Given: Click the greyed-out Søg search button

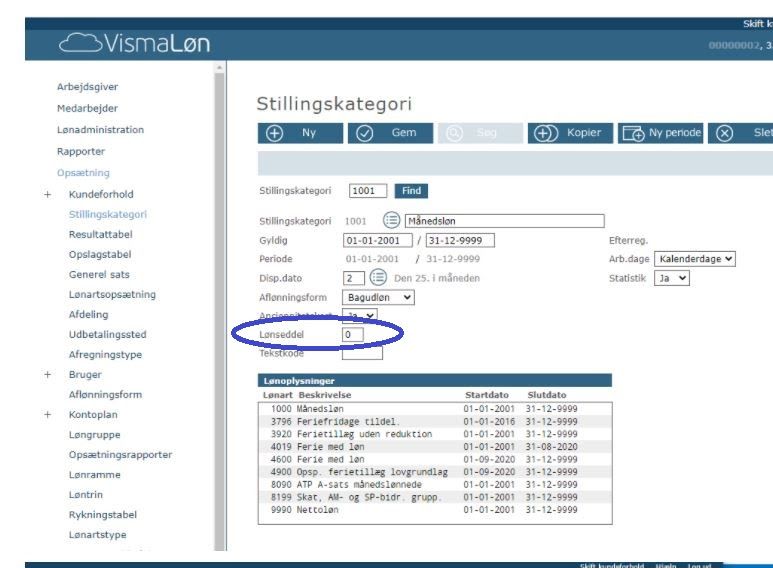Looking at the screenshot, I should point(480,133).
